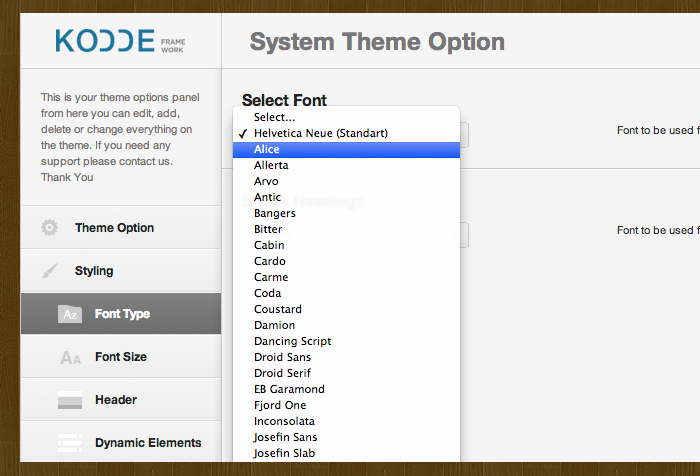Click the Dynamic Elements list icon
This screenshot has height=476, width=700.
coord(70,443)
